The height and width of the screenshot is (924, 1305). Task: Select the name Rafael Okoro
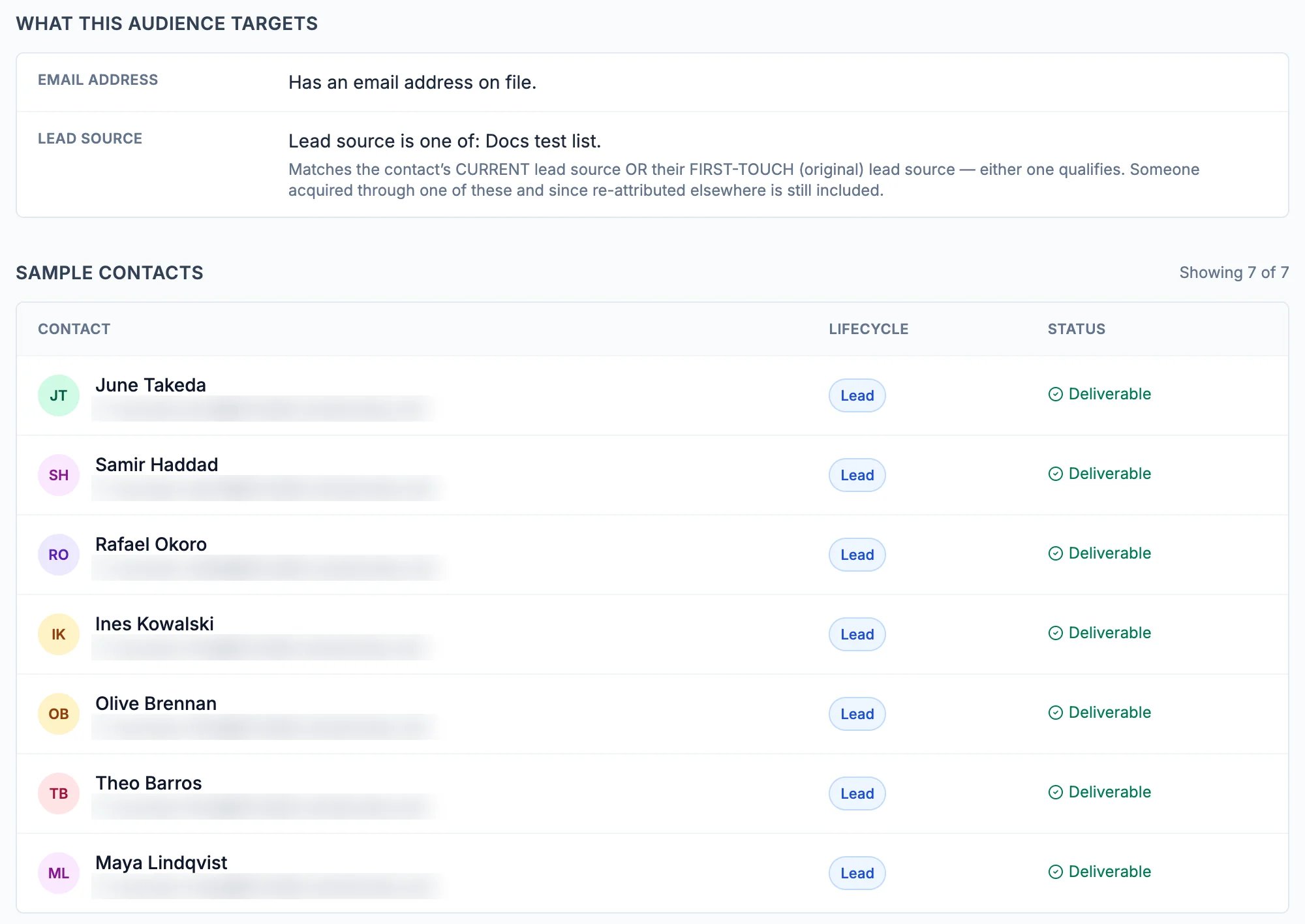click(151, 544)
